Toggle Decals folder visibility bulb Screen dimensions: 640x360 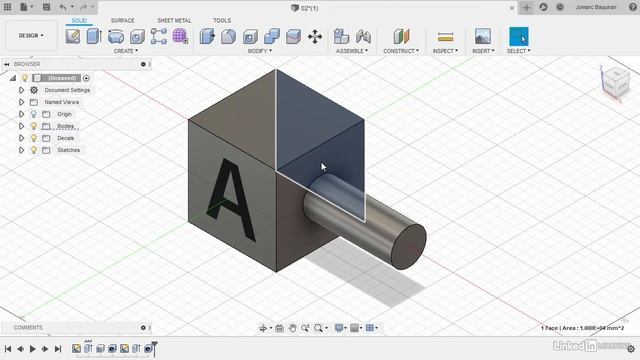[34, 138]
